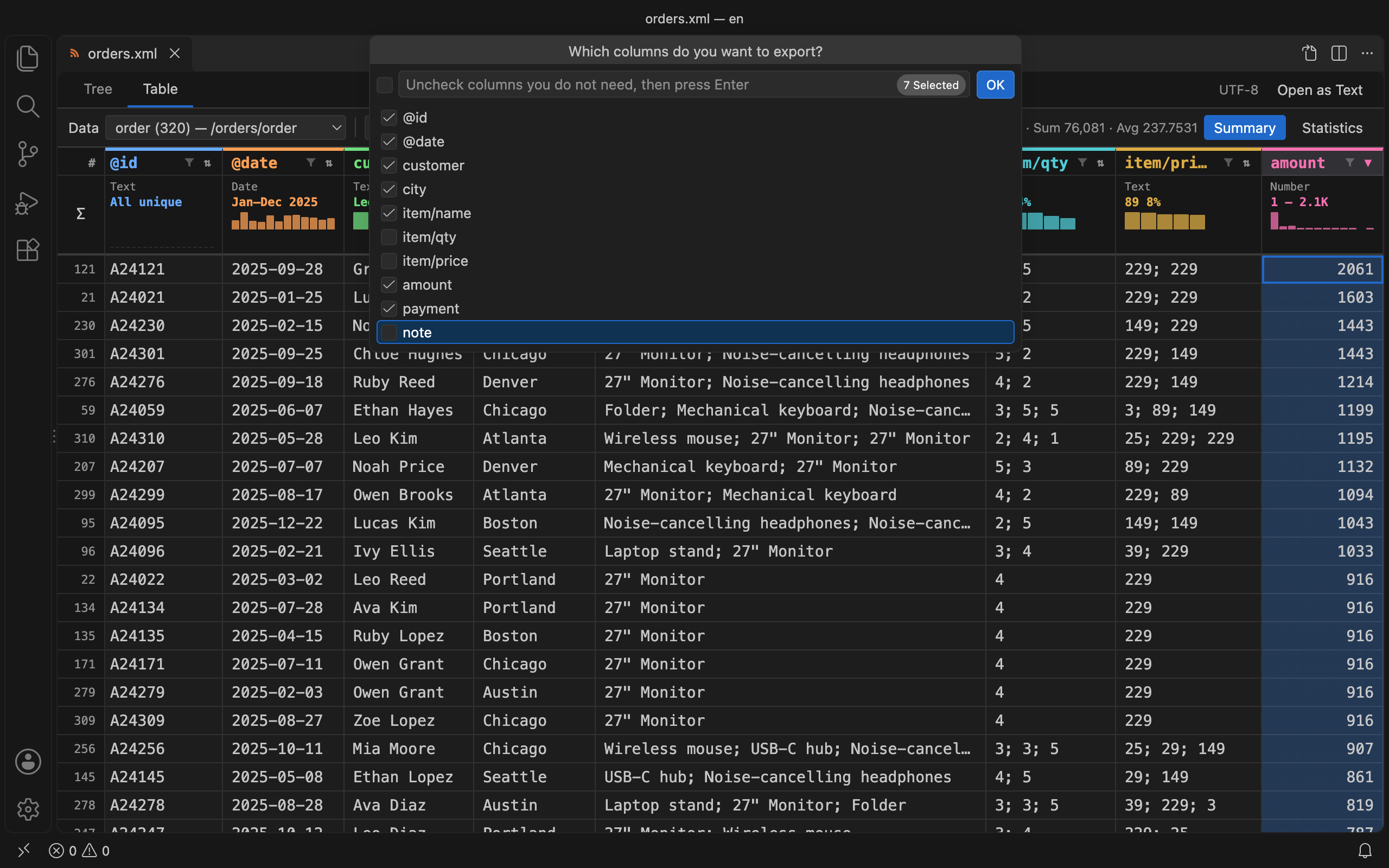
Task: Click the Summary button
Action: [x=1244, y=127]
